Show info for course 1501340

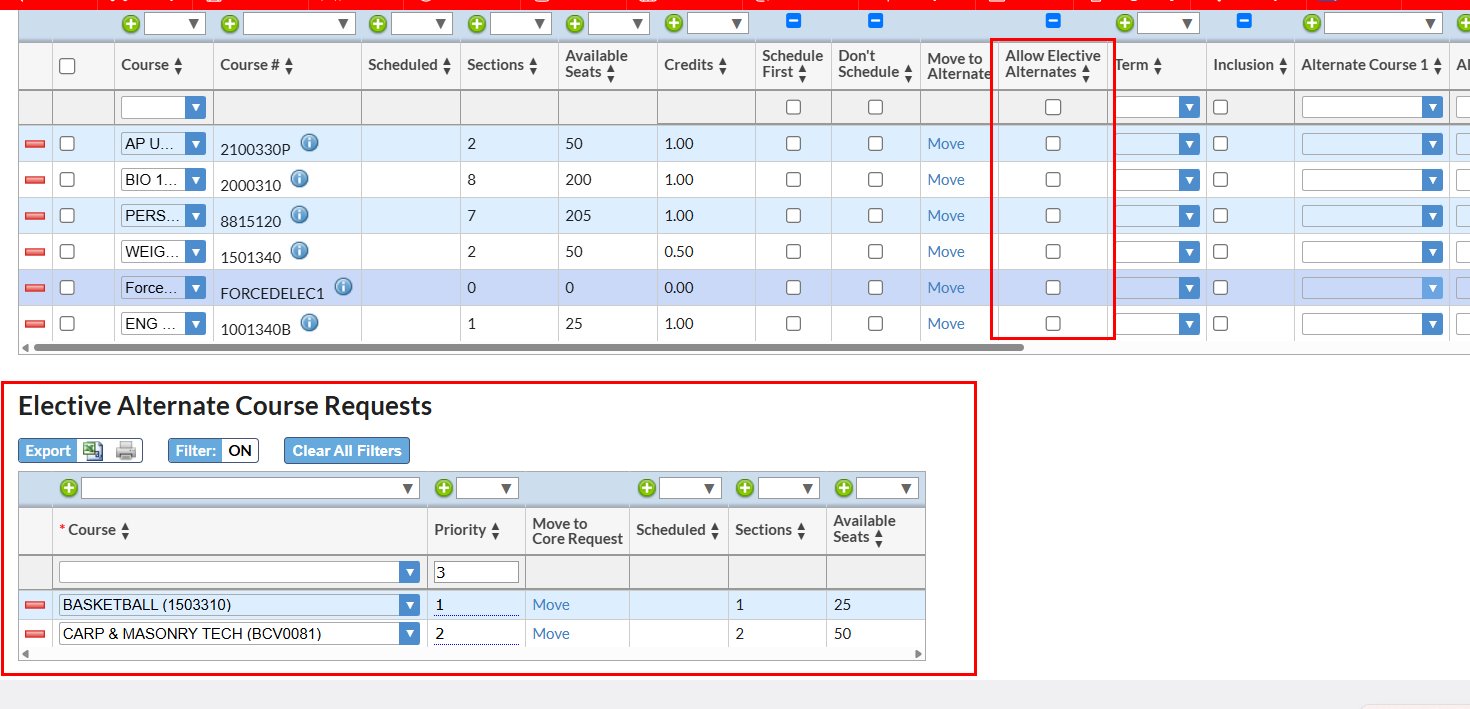pos(299,251)
